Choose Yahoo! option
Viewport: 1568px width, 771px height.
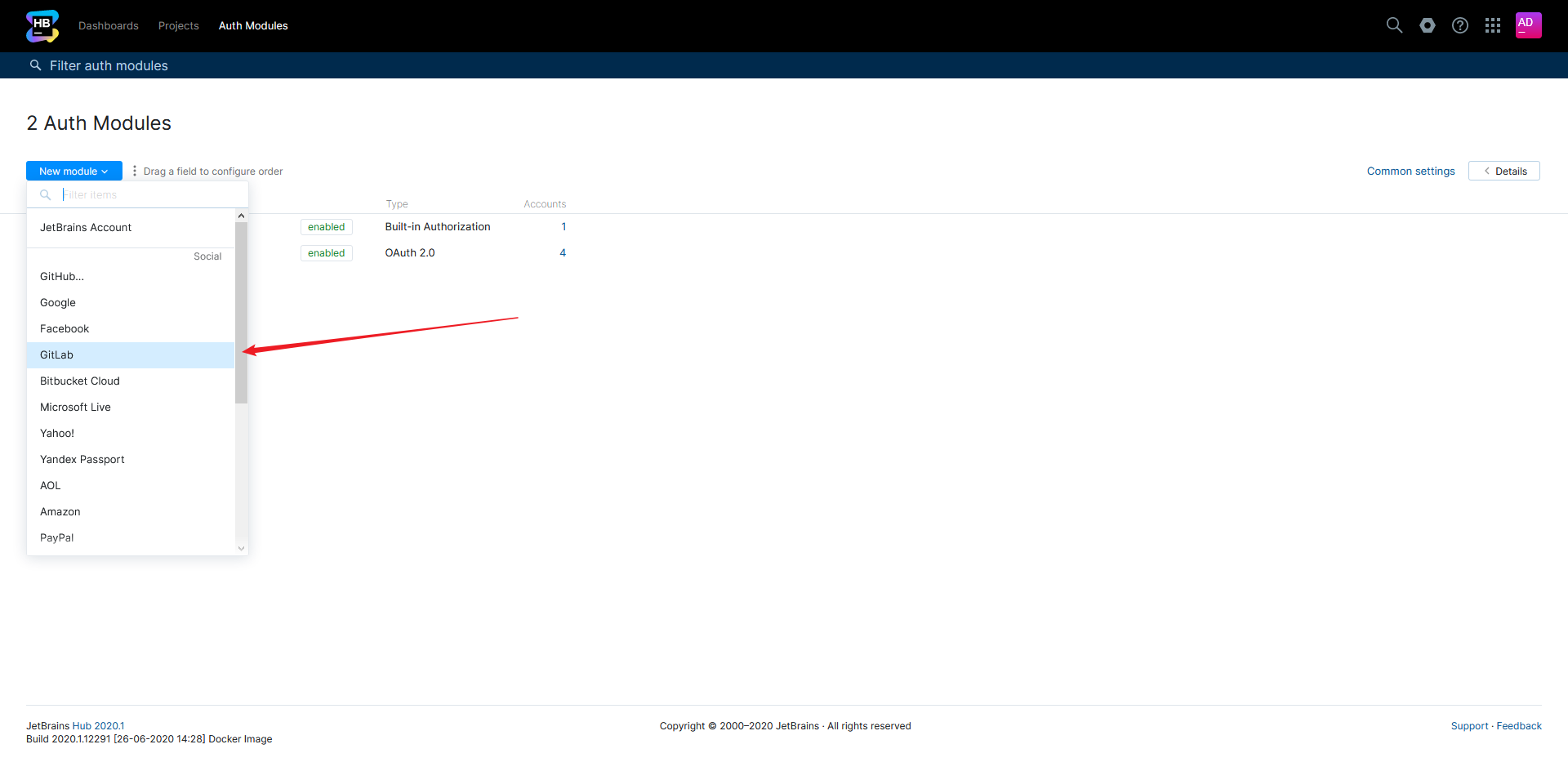pyautogui.click(x=131, y=433)
